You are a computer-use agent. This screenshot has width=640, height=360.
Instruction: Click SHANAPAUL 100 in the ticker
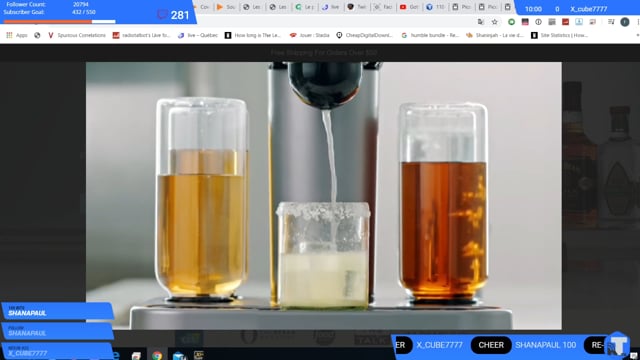(x=545, y=345)
